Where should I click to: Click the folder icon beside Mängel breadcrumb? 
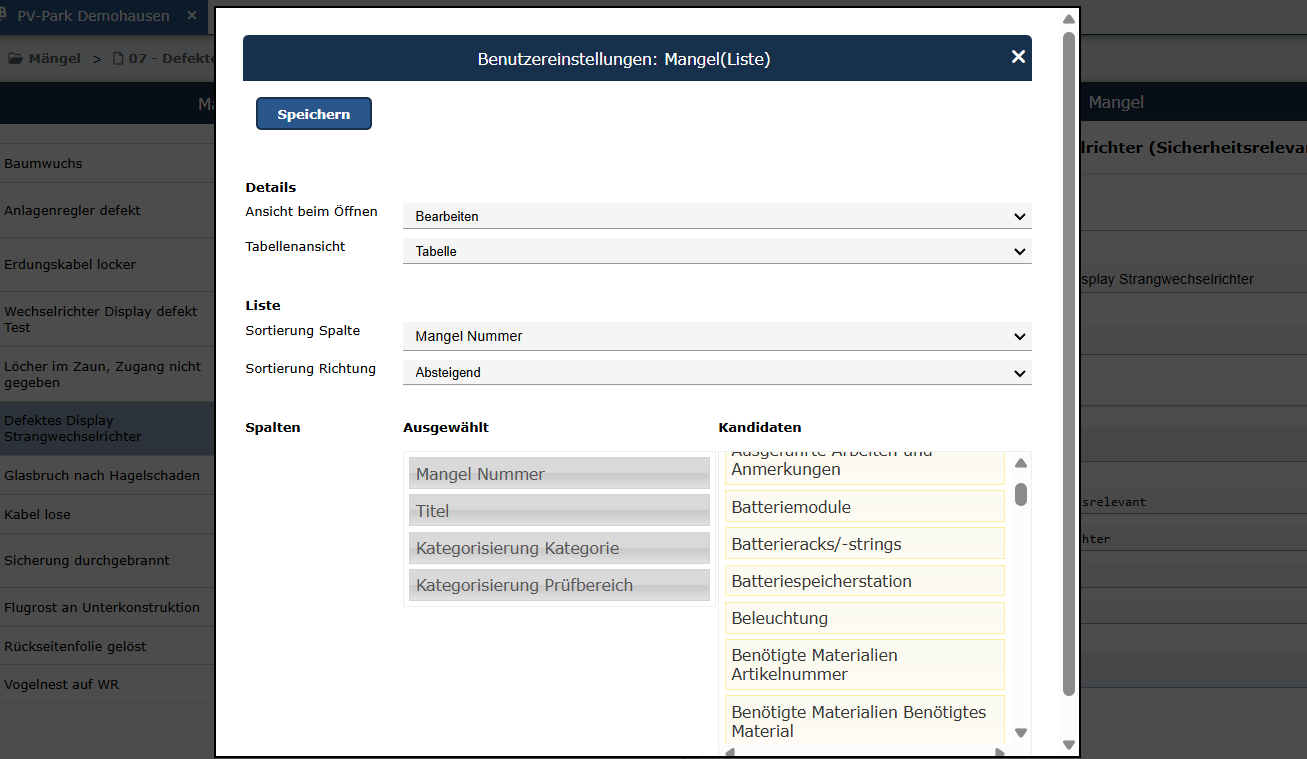[16, 58]
